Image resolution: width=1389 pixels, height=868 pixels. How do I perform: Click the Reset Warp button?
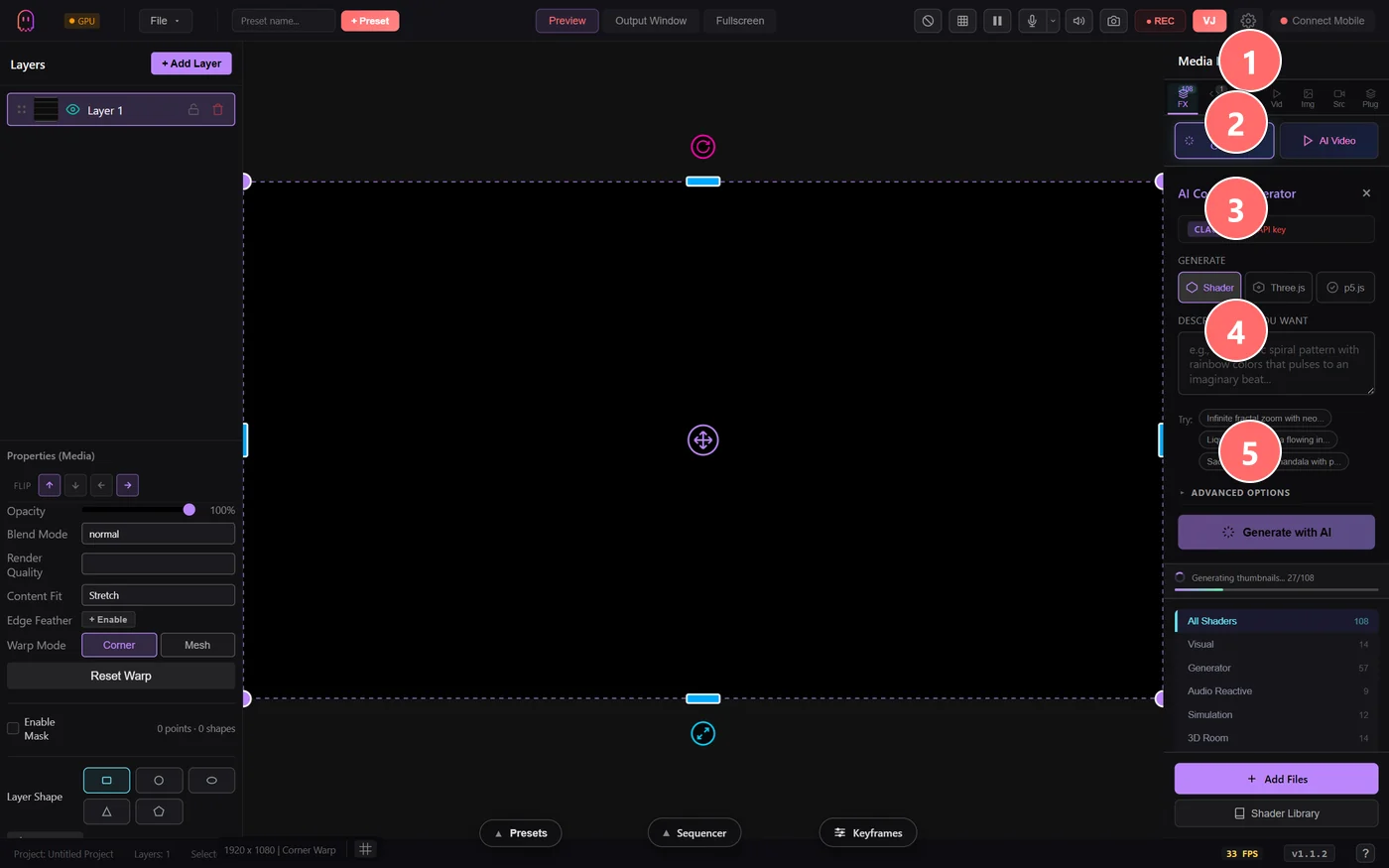pyautogui.click(x=121, y=676)
